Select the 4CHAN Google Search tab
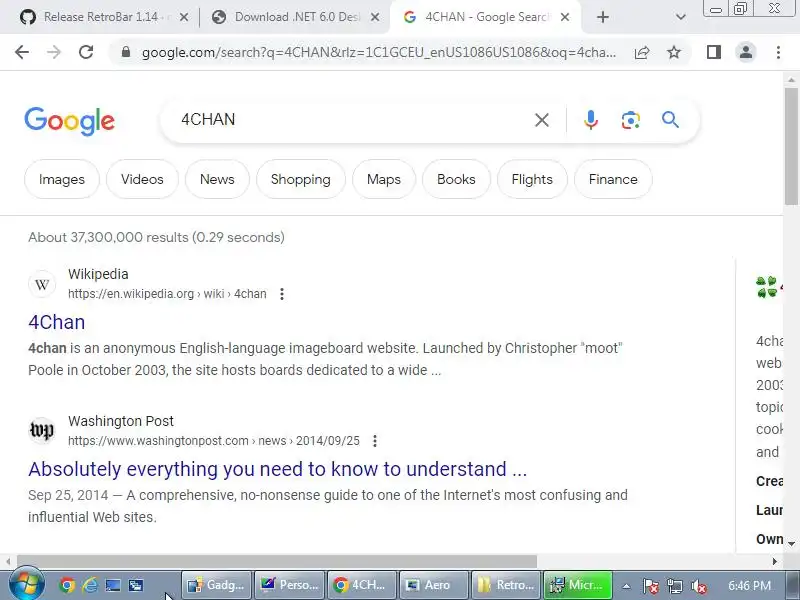 485,17
